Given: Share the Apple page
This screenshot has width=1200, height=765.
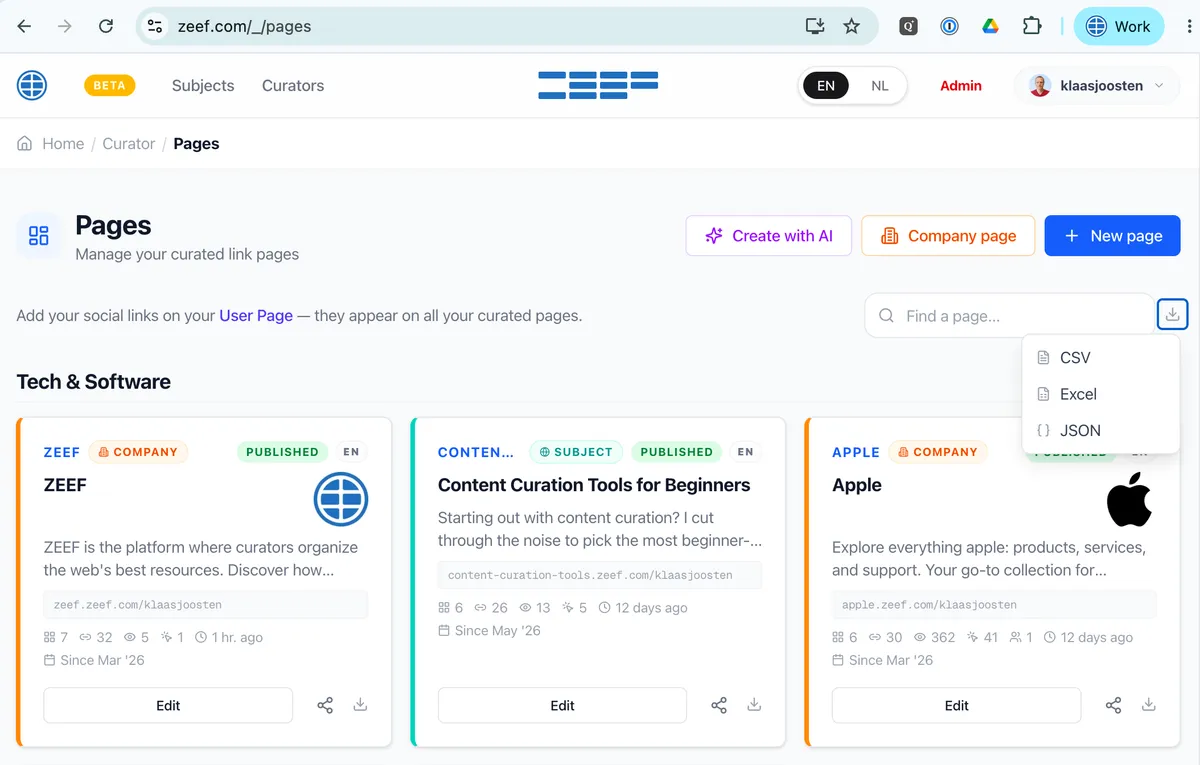Looking at the screenshot, I should [1113, 706].
